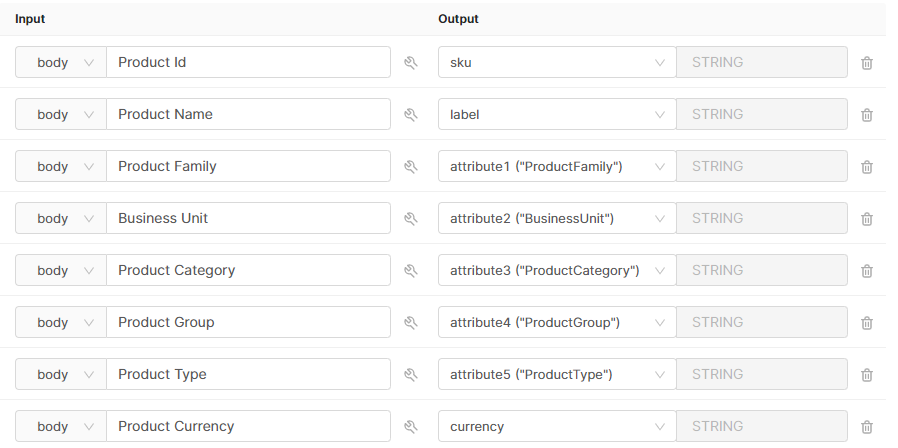Click transform icon beside Business Unit

(x=410, y=219)
